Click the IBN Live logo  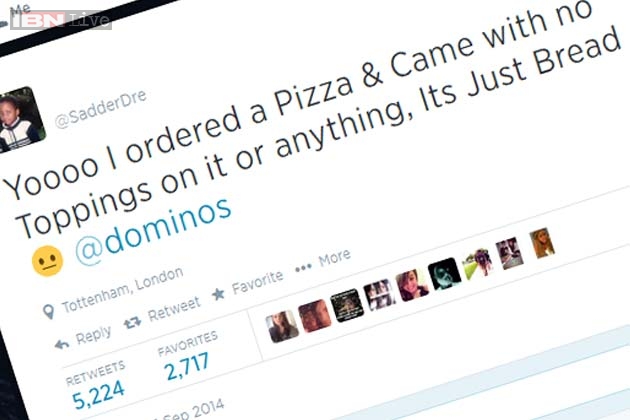61,19
